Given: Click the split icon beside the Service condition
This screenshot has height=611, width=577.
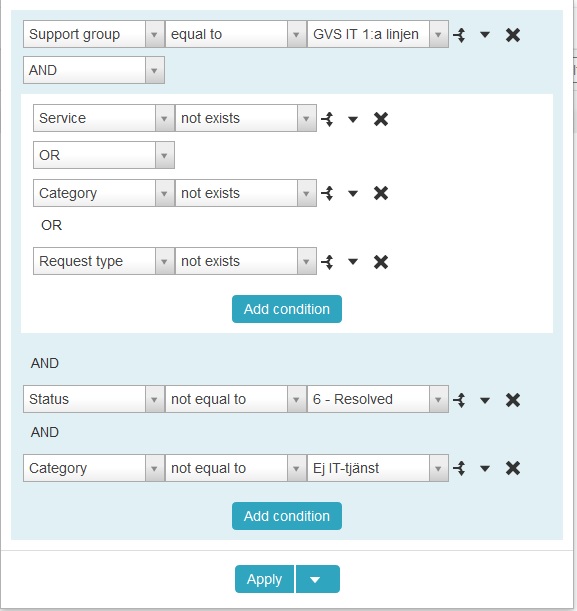Looking at the screenshot, I should 327,119.
